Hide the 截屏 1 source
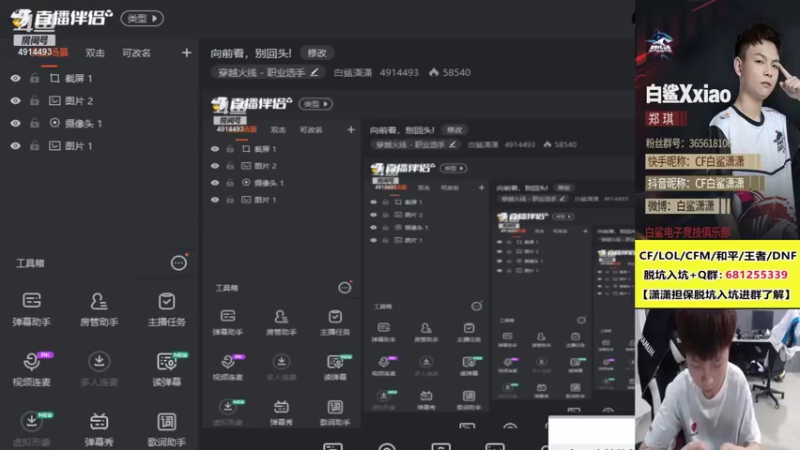The image size is (800, 450). point(15,78)
